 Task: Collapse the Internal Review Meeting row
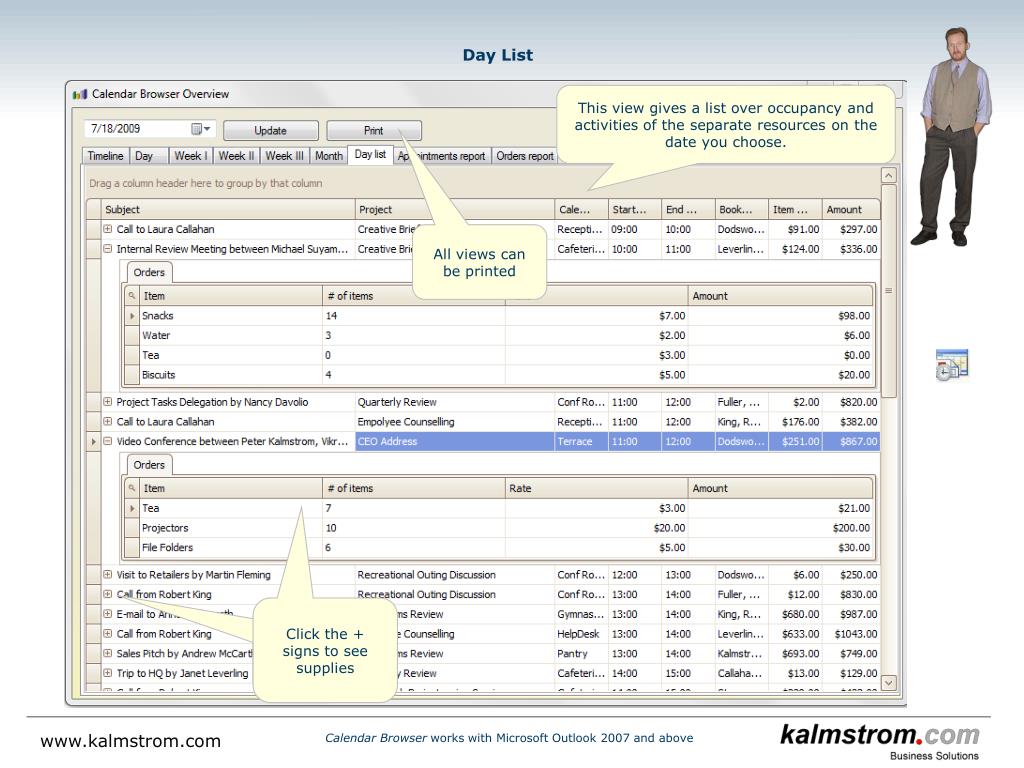[x=108, y=249]
